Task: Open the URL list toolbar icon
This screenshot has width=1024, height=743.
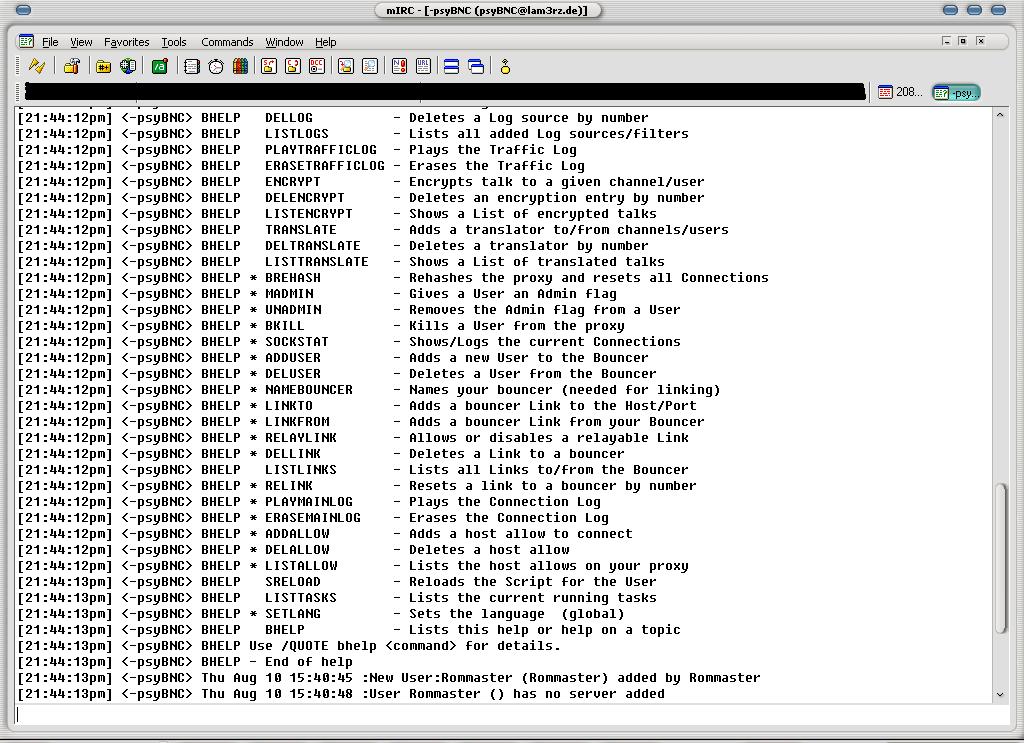Action: click(423, 66)
